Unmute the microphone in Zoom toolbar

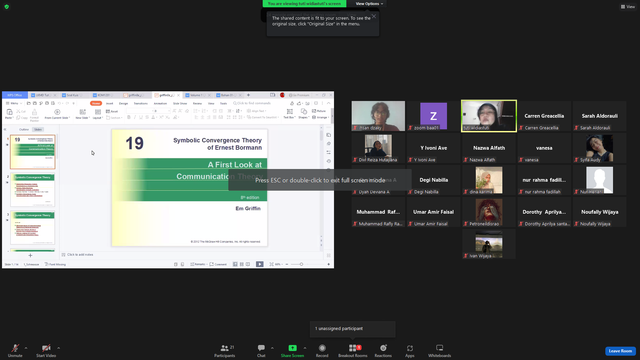click(x=15, y=350)
